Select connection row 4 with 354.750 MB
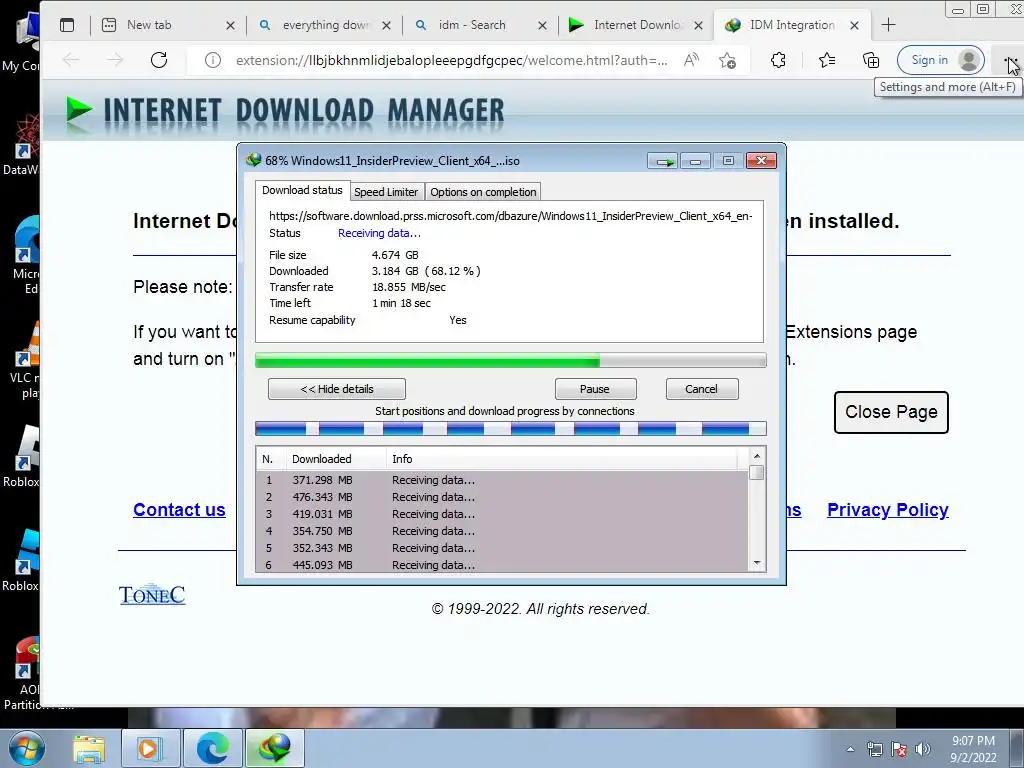Image resolution: width=1024 pixels, height=768 pixels. [502, 531]
